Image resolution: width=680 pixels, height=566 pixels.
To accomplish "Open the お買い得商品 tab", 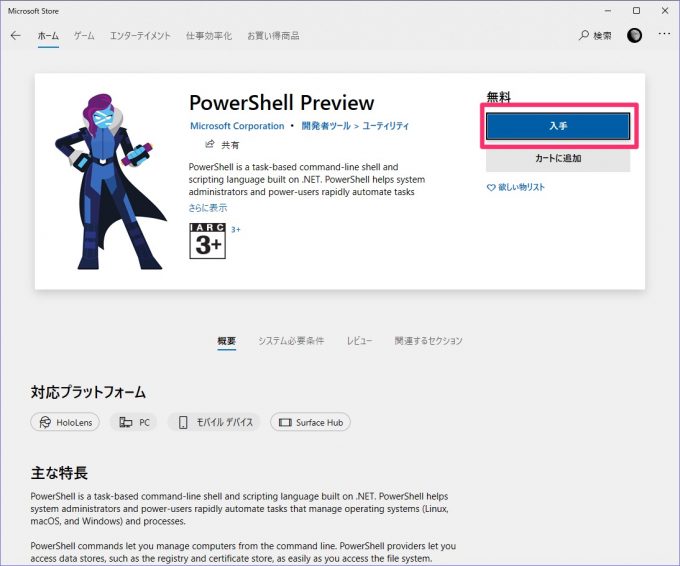I will point(273,36).
